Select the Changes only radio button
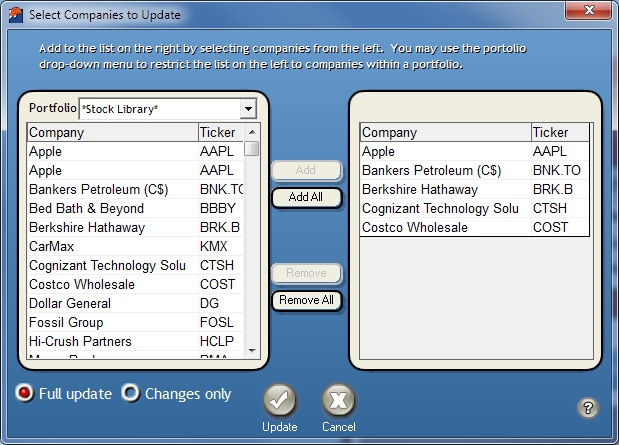 (131, 393)
